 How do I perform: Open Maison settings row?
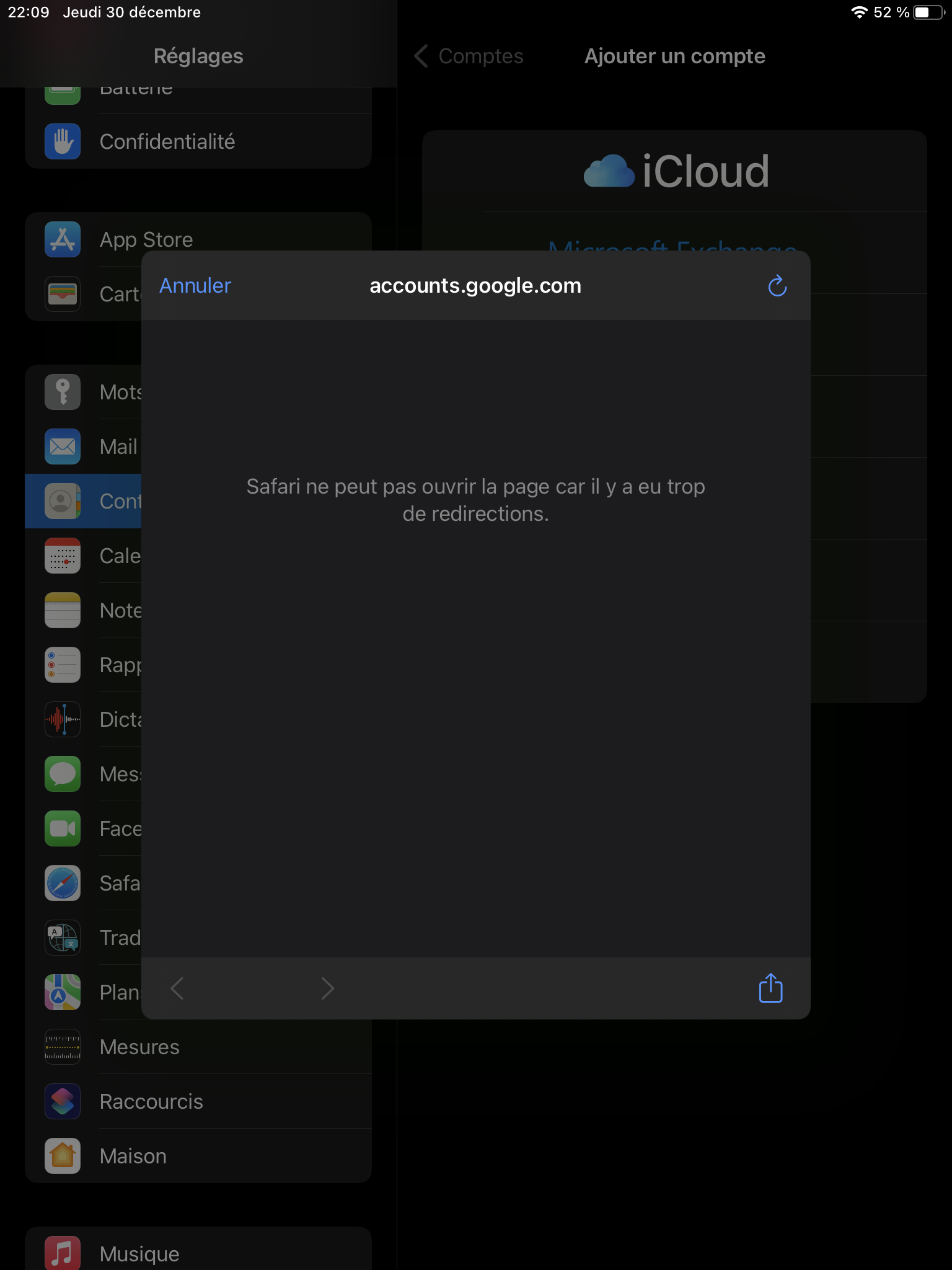(x=198, y=1156)
